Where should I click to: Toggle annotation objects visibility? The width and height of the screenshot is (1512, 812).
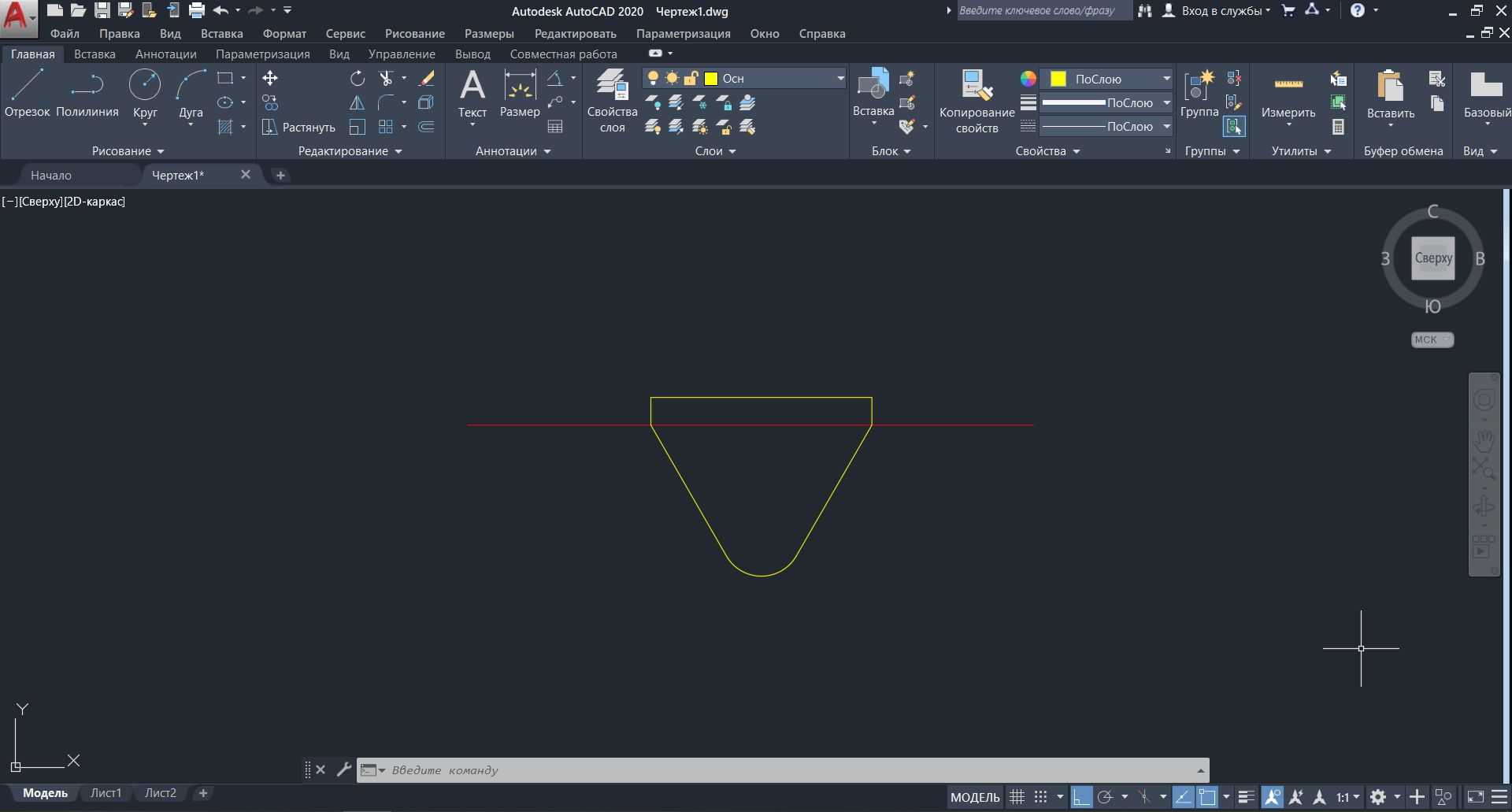click(1272, 797)
